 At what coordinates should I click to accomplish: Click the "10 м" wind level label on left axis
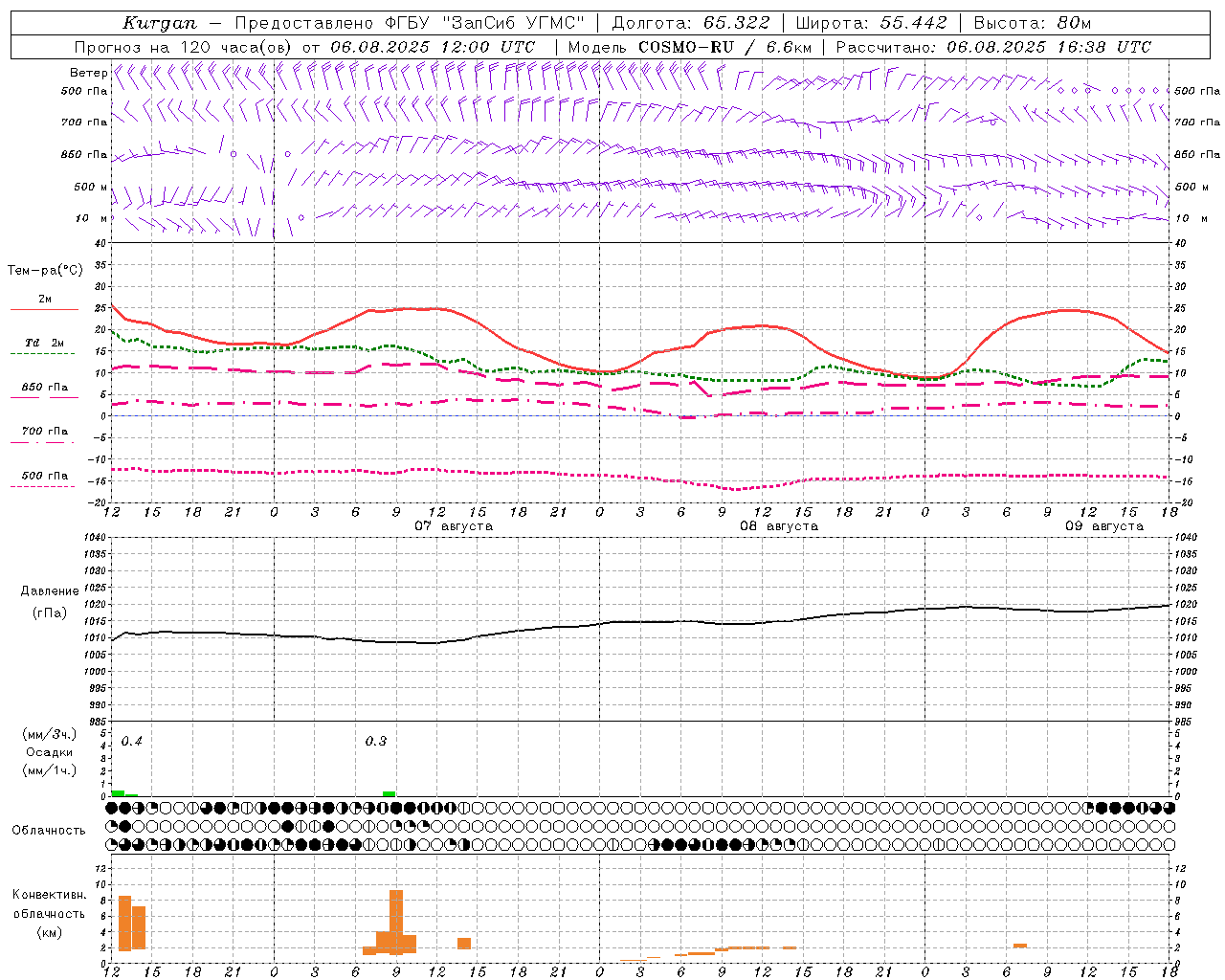pyautogui.click(x=91, y=219)
